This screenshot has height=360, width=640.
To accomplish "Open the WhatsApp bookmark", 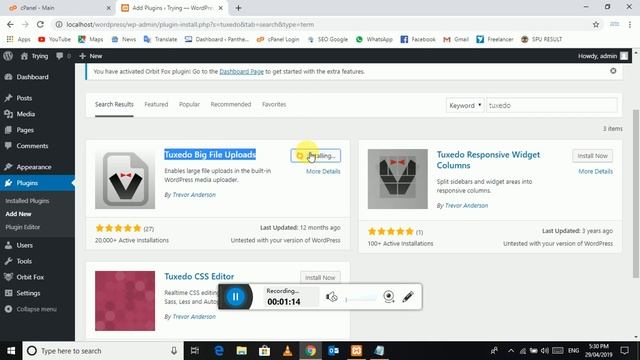I will coord(374,39).
